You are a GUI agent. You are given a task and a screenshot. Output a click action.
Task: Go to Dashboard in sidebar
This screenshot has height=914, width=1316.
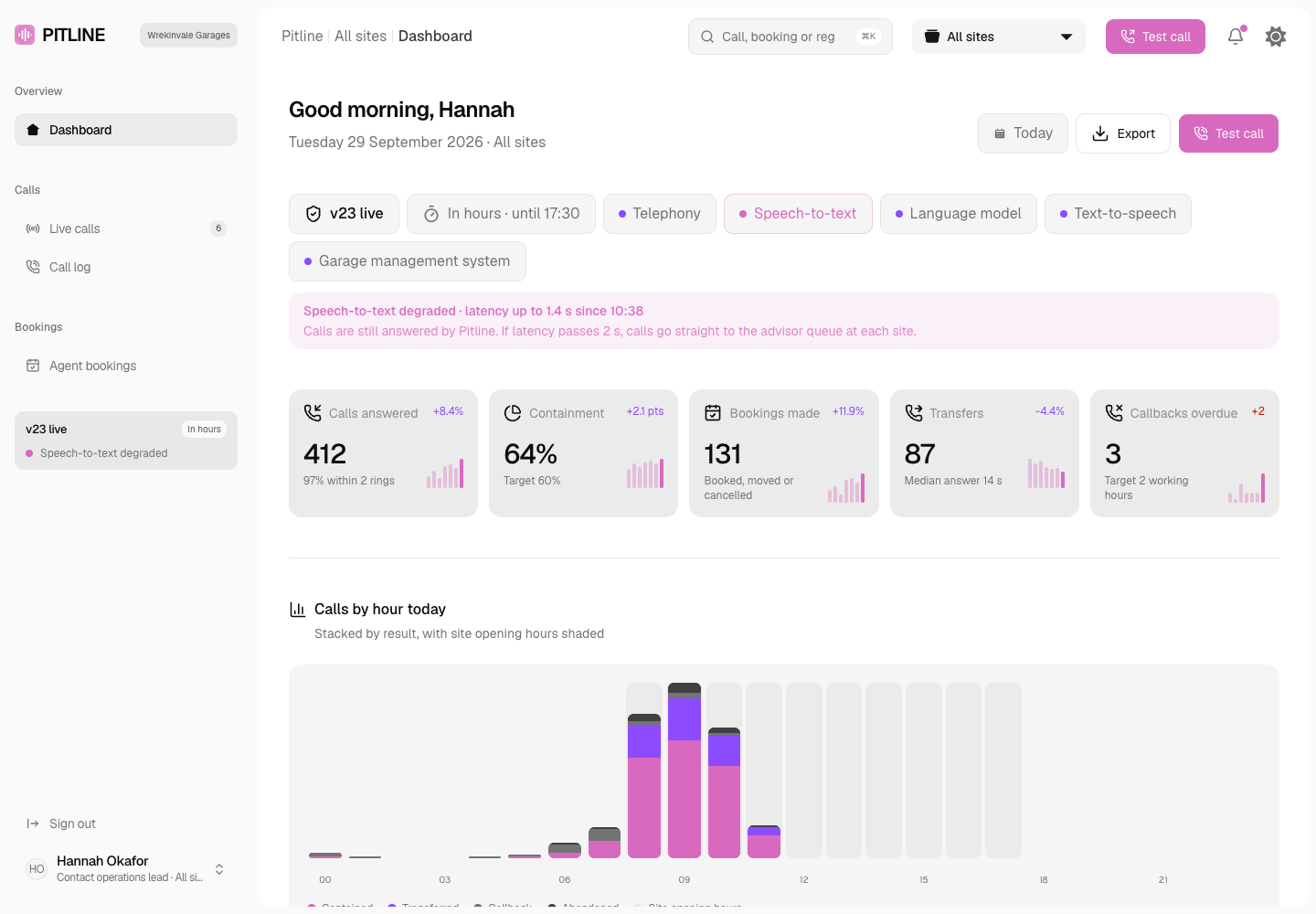[x=126, y=130]
